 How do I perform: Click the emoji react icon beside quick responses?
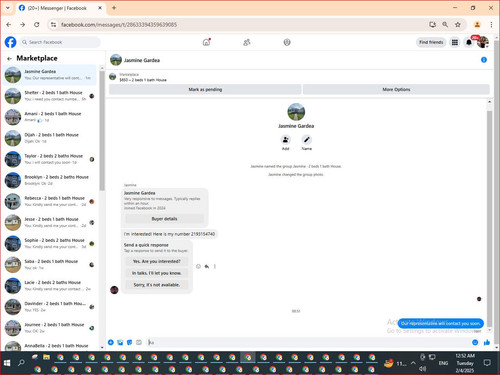tap(198, 266)
